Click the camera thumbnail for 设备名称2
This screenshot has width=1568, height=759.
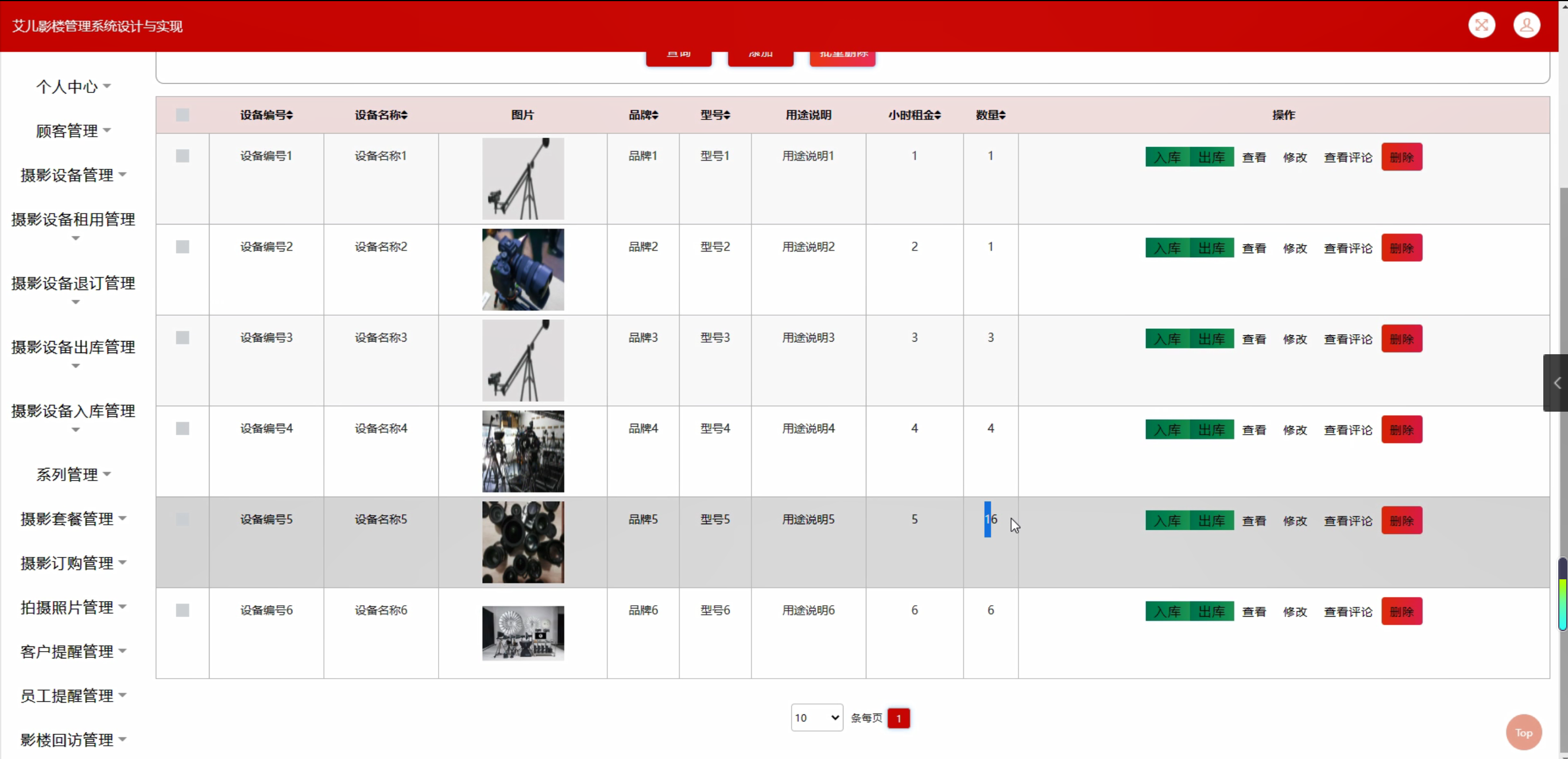(523, 270)
